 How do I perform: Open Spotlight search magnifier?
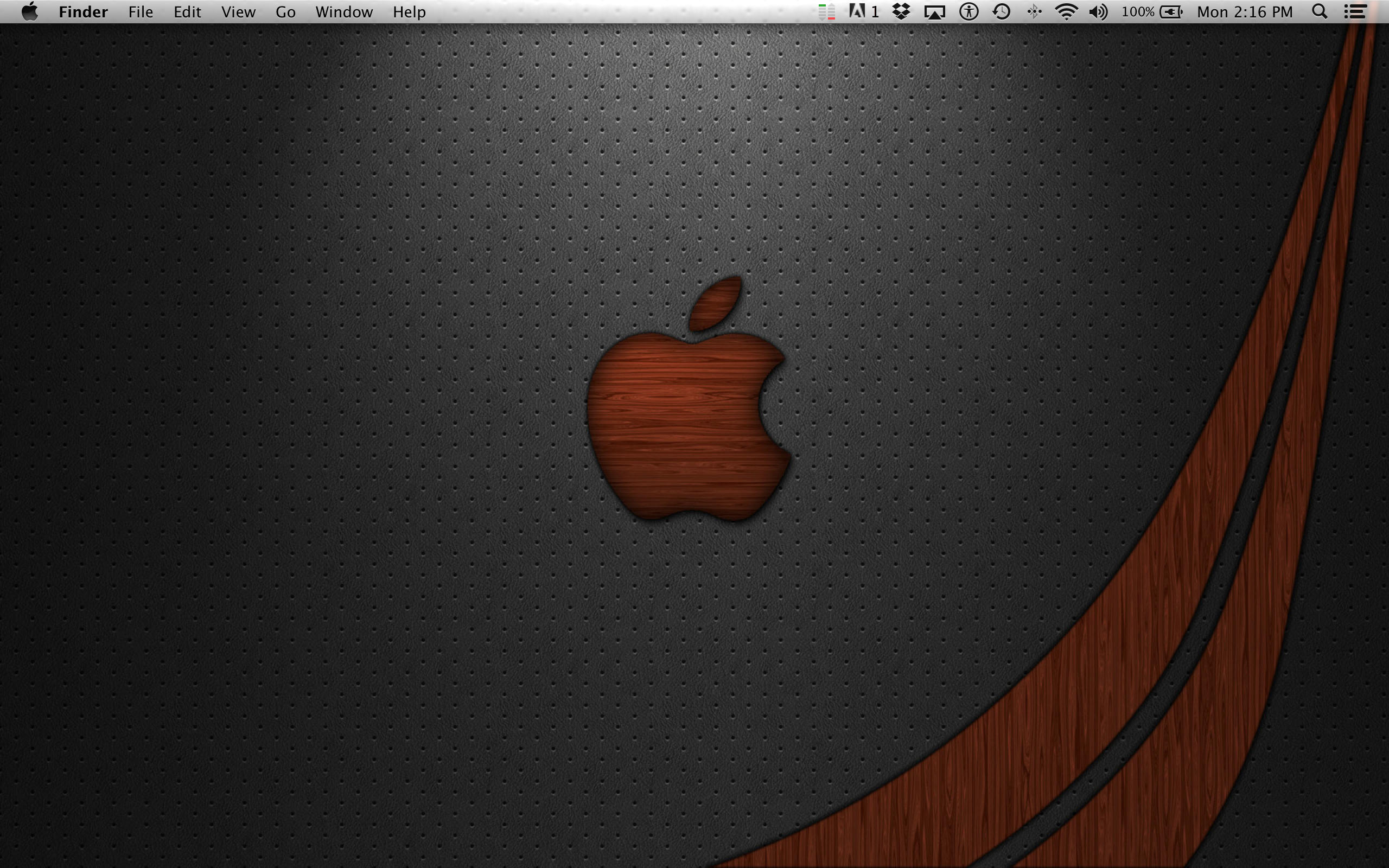pyautogui.click(x=1320, y=11)
